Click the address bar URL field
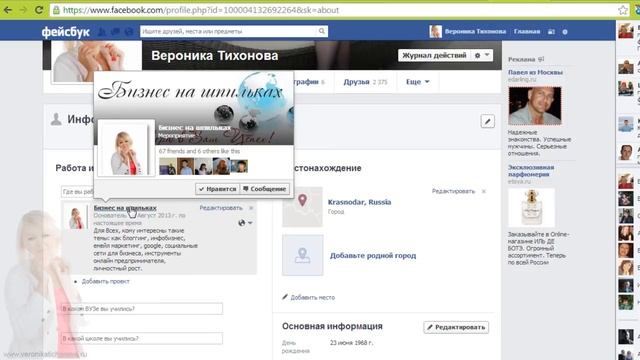Viewport: 640px width, 360px height. pyautogui.click(x=334, y=10)
